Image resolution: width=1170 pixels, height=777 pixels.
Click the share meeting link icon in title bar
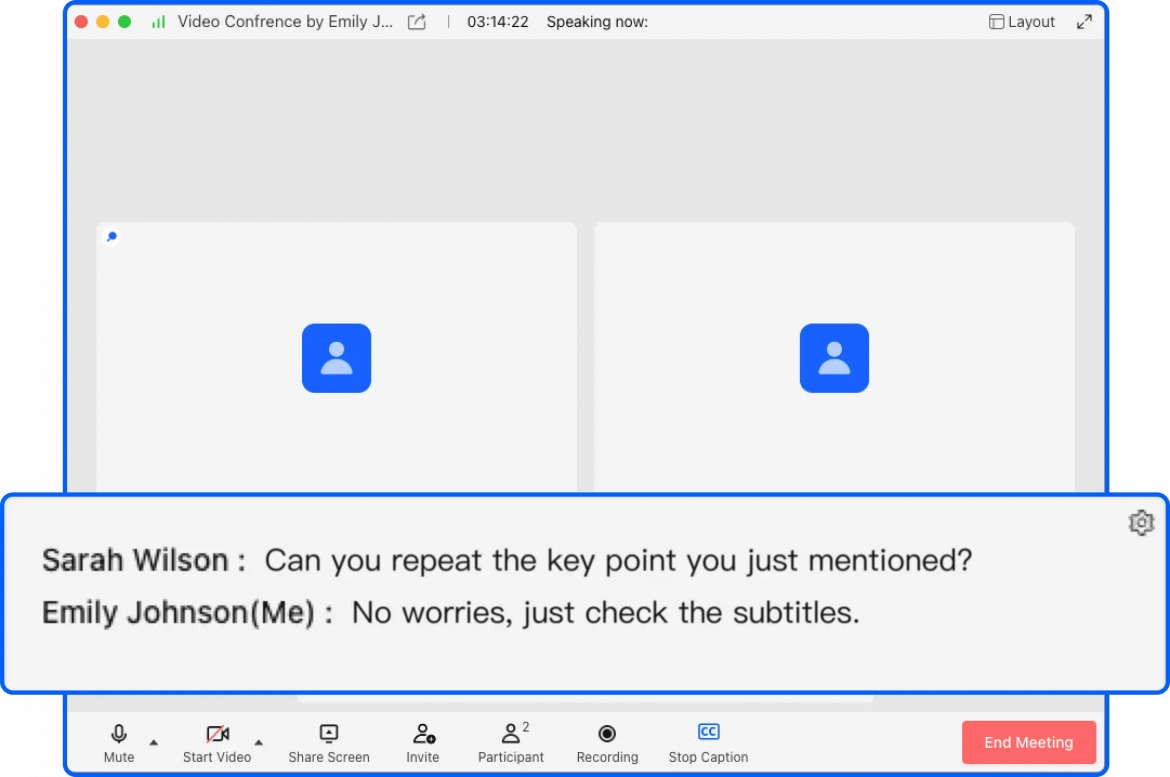pos(417,22)
